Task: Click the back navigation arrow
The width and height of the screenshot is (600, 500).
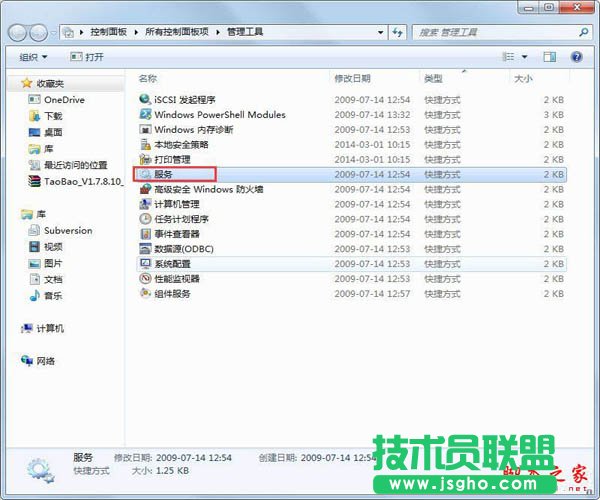Action: click(17, 33)
